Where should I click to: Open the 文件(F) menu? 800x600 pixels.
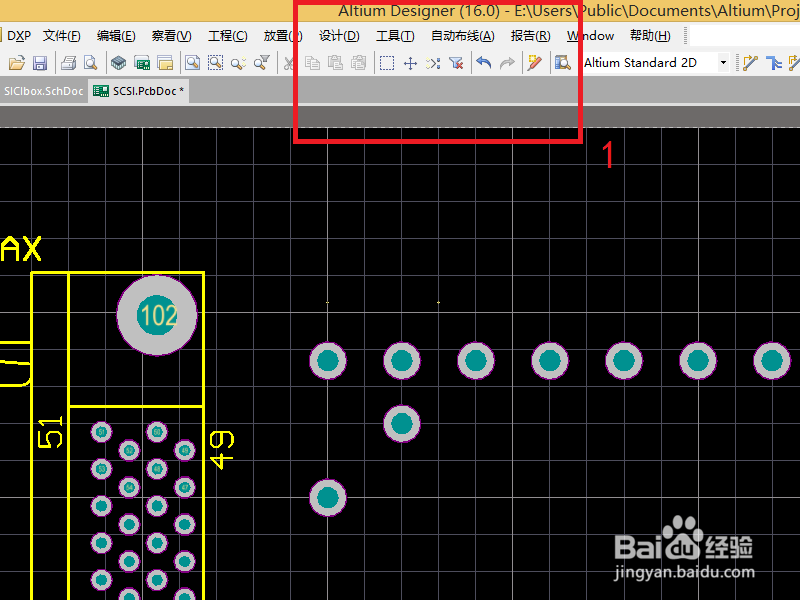tap(62, 36)
